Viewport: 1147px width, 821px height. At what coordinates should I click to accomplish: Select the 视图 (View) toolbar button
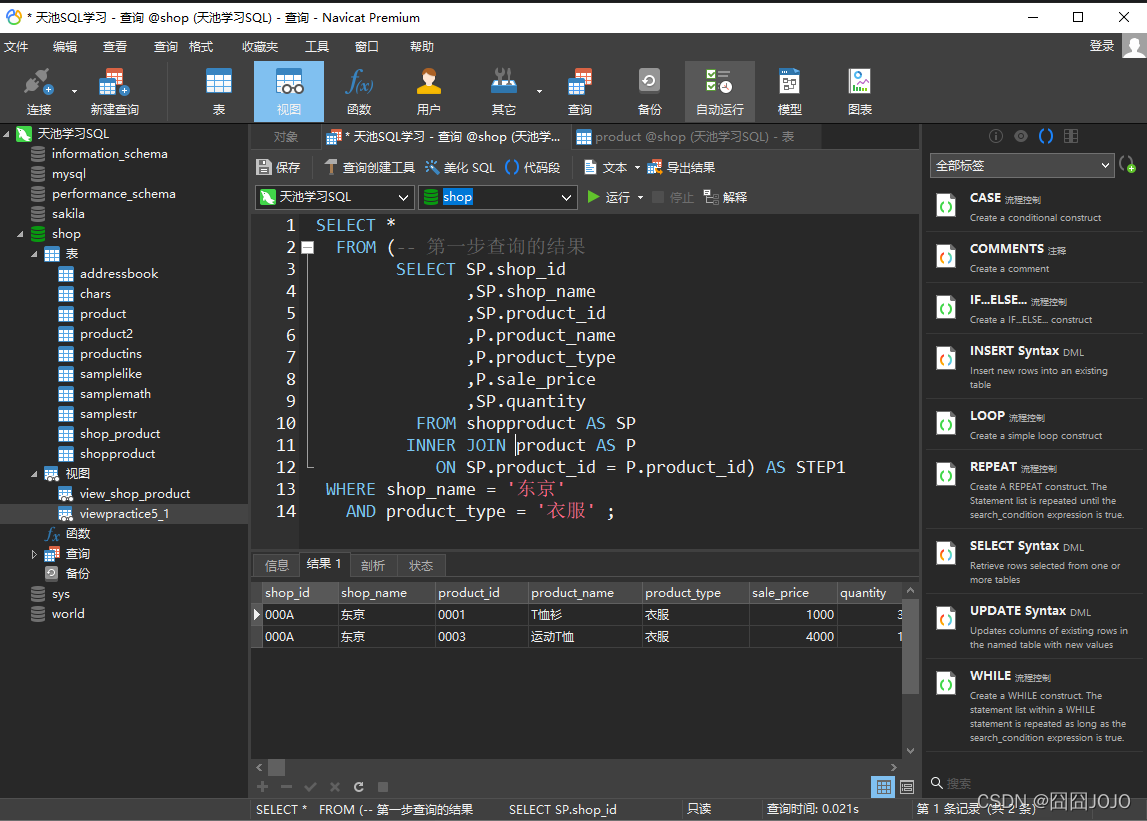[289, 91]
